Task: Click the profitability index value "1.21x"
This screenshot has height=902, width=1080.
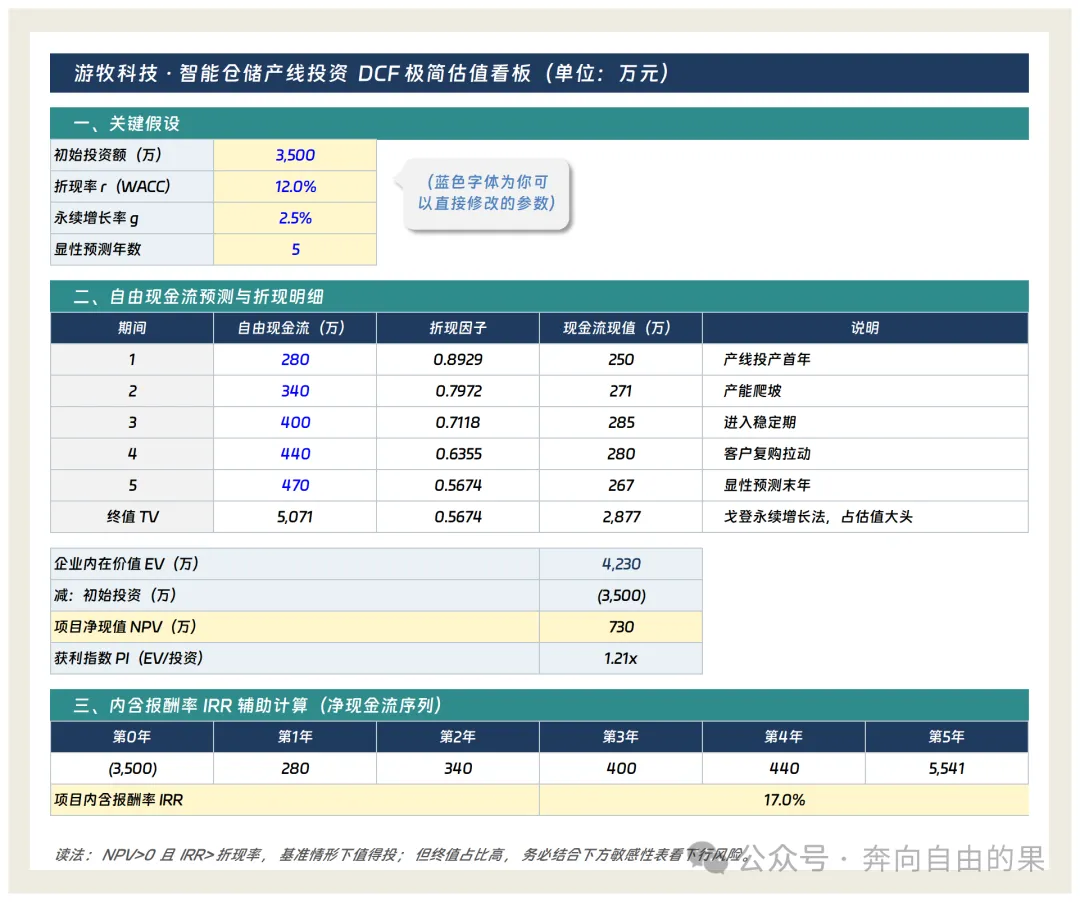Action: 621,658
